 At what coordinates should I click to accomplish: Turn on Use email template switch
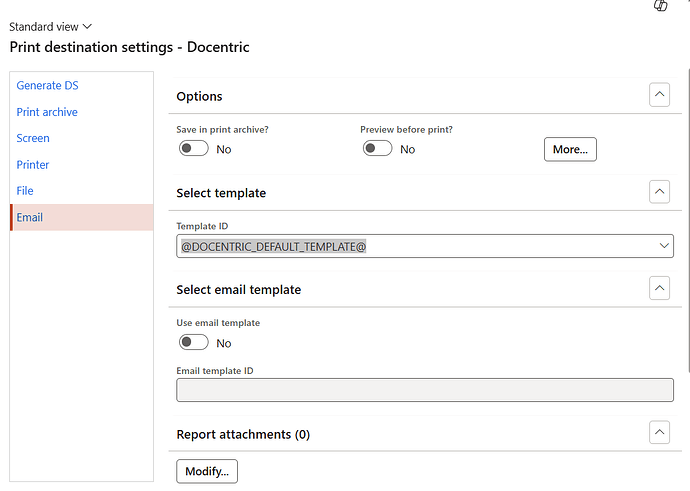tap(194, 342)
